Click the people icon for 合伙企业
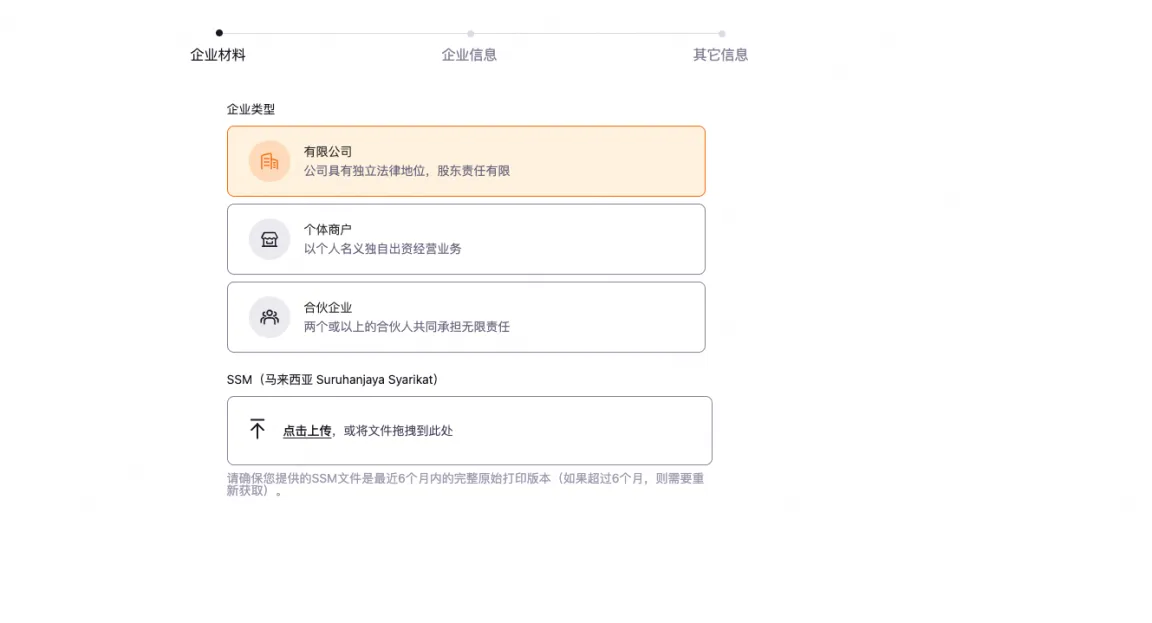 pyautogui.click(x=269, y=317)
